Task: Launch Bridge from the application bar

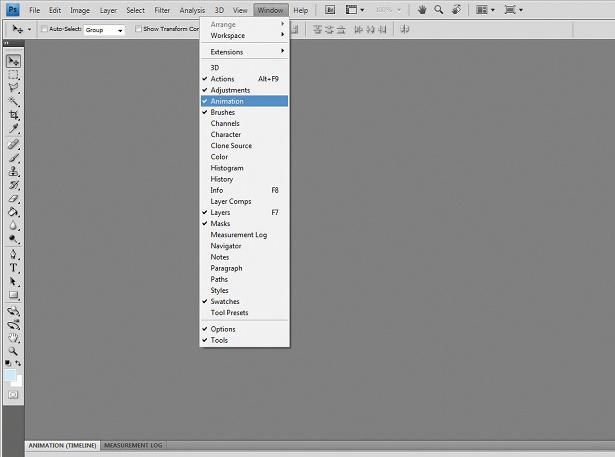Action: 330,10
